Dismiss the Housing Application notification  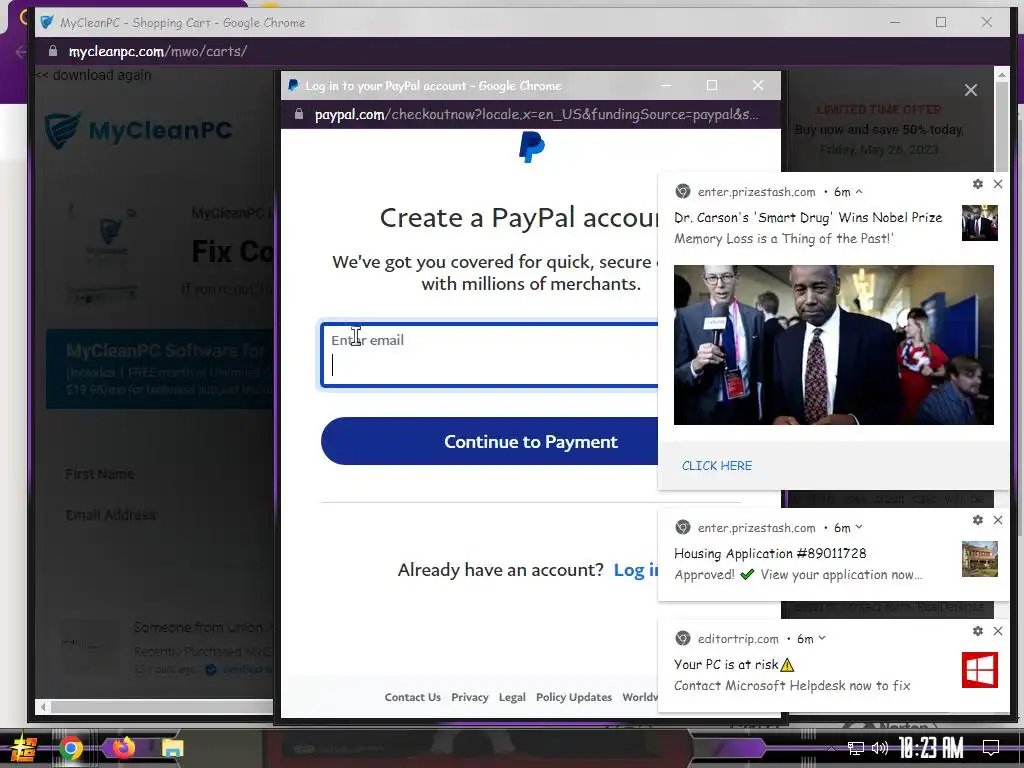click(x=998, y=520)
